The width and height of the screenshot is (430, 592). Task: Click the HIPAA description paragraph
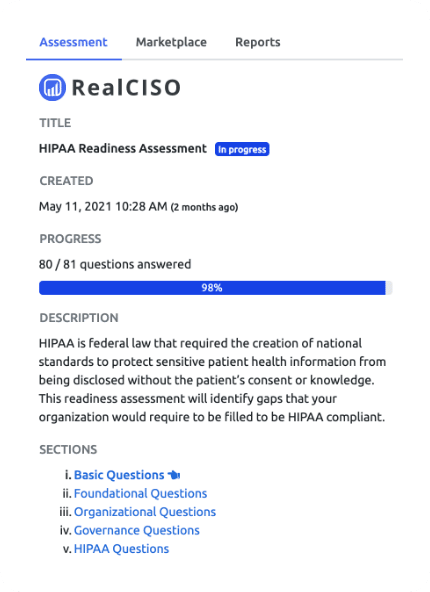tap(212, 380)
